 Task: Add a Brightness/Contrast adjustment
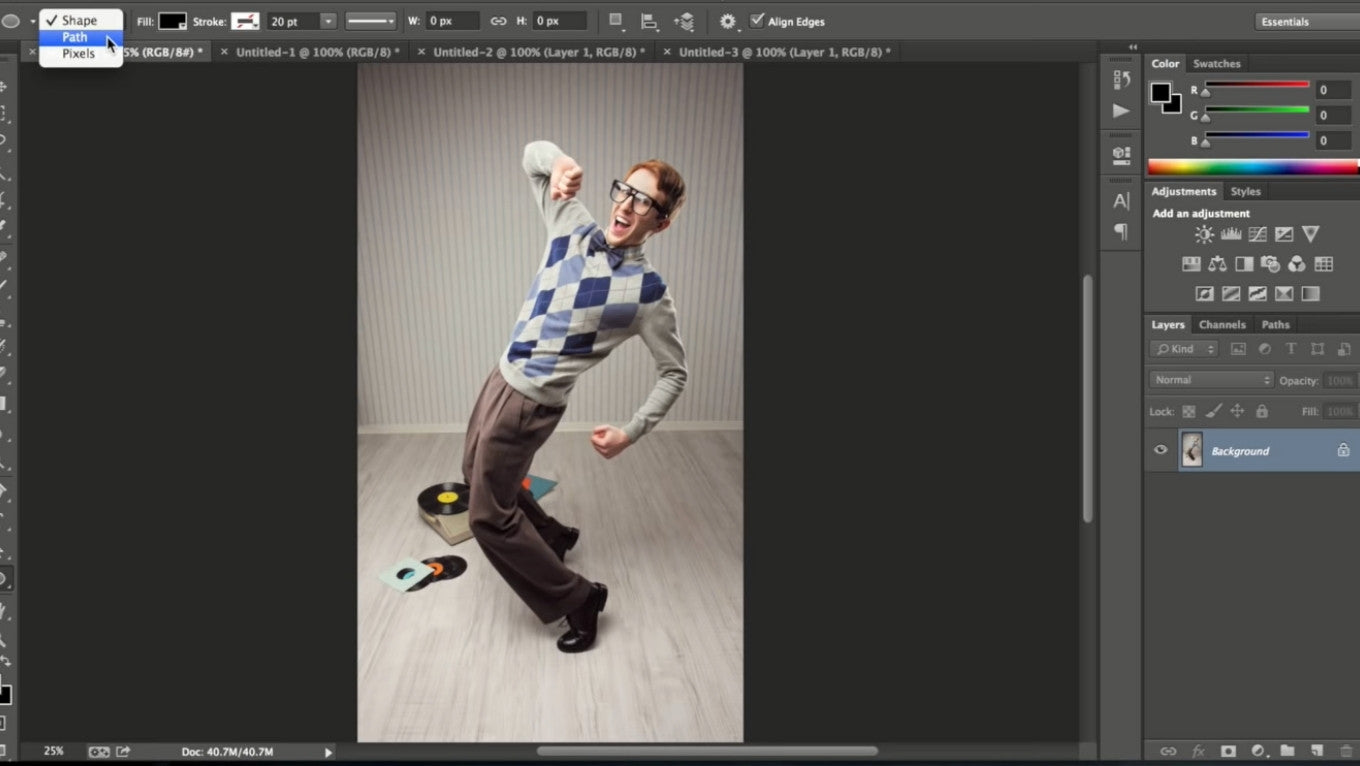tap(1204, 234)
